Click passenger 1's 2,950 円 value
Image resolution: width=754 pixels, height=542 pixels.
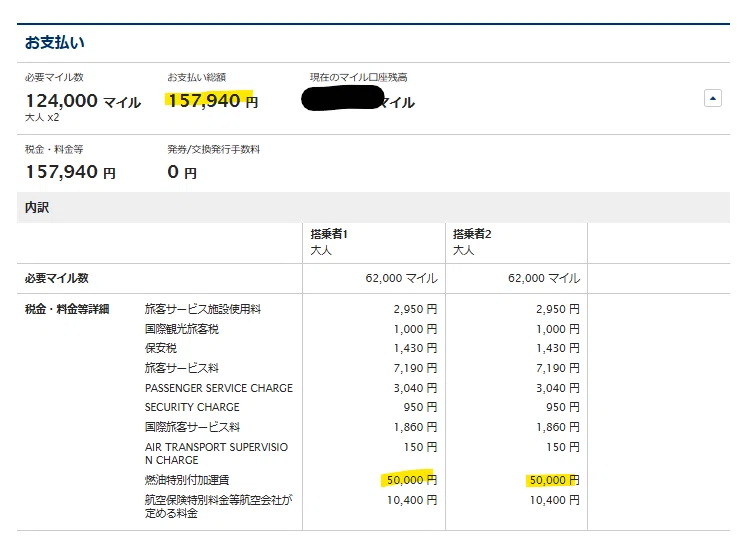tap(415, 309)
